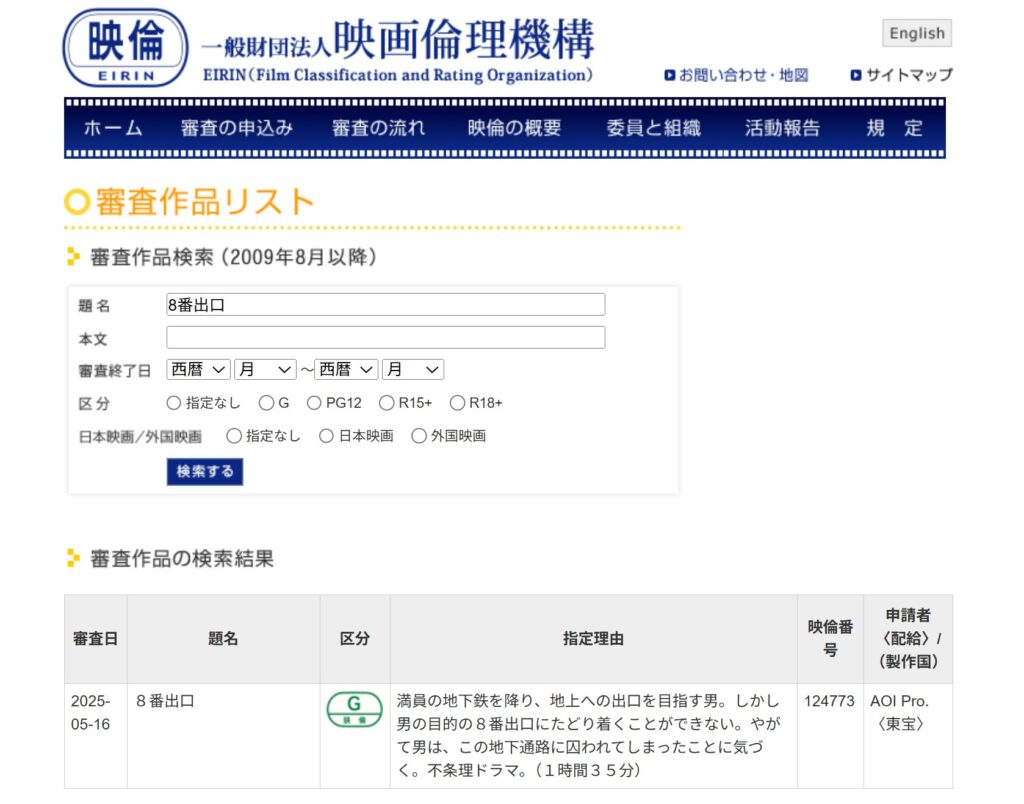Click the 審査日 column header
1024x804 pixels.
click(95, 639)
